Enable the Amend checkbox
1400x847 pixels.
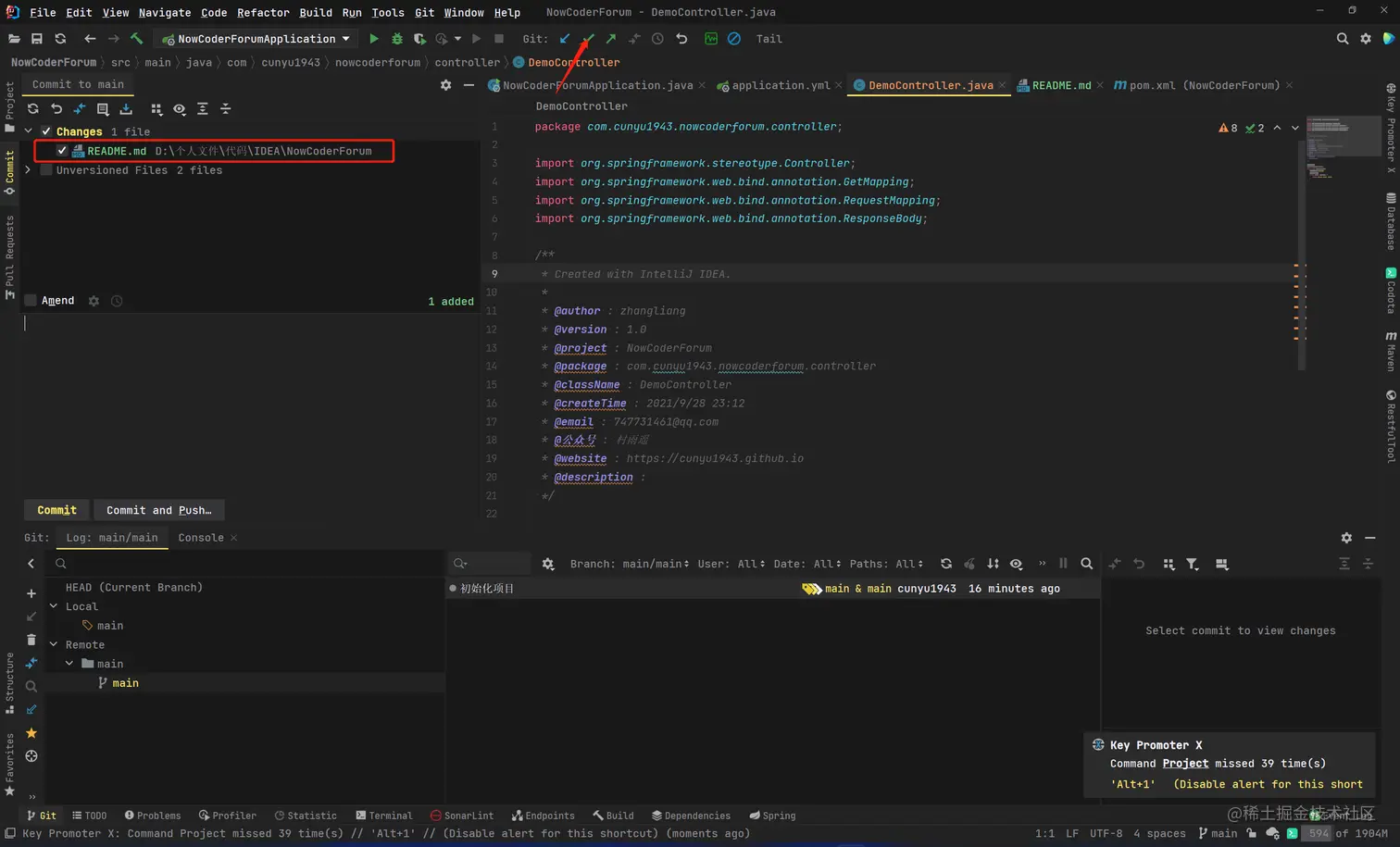click(31, 301)
